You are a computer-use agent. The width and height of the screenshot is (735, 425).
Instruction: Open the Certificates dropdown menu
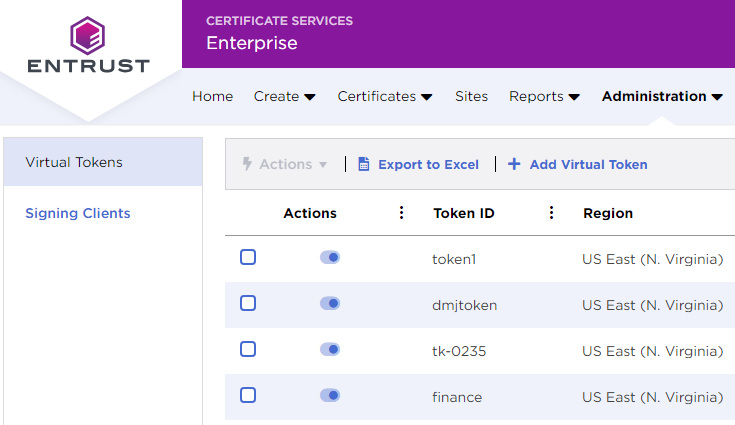pos(384,97)
